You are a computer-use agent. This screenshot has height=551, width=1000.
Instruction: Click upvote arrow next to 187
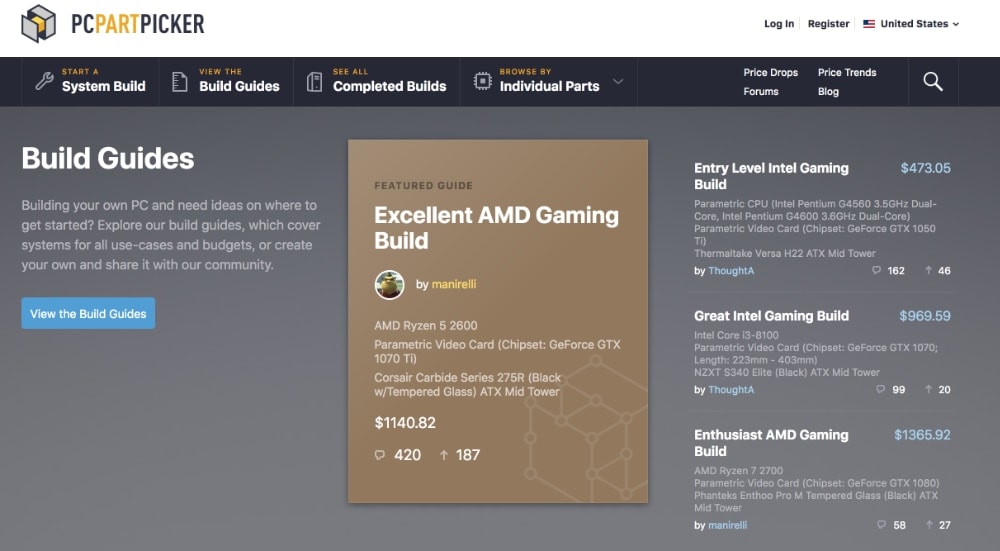pyautogui.click(x=444, y=455)
